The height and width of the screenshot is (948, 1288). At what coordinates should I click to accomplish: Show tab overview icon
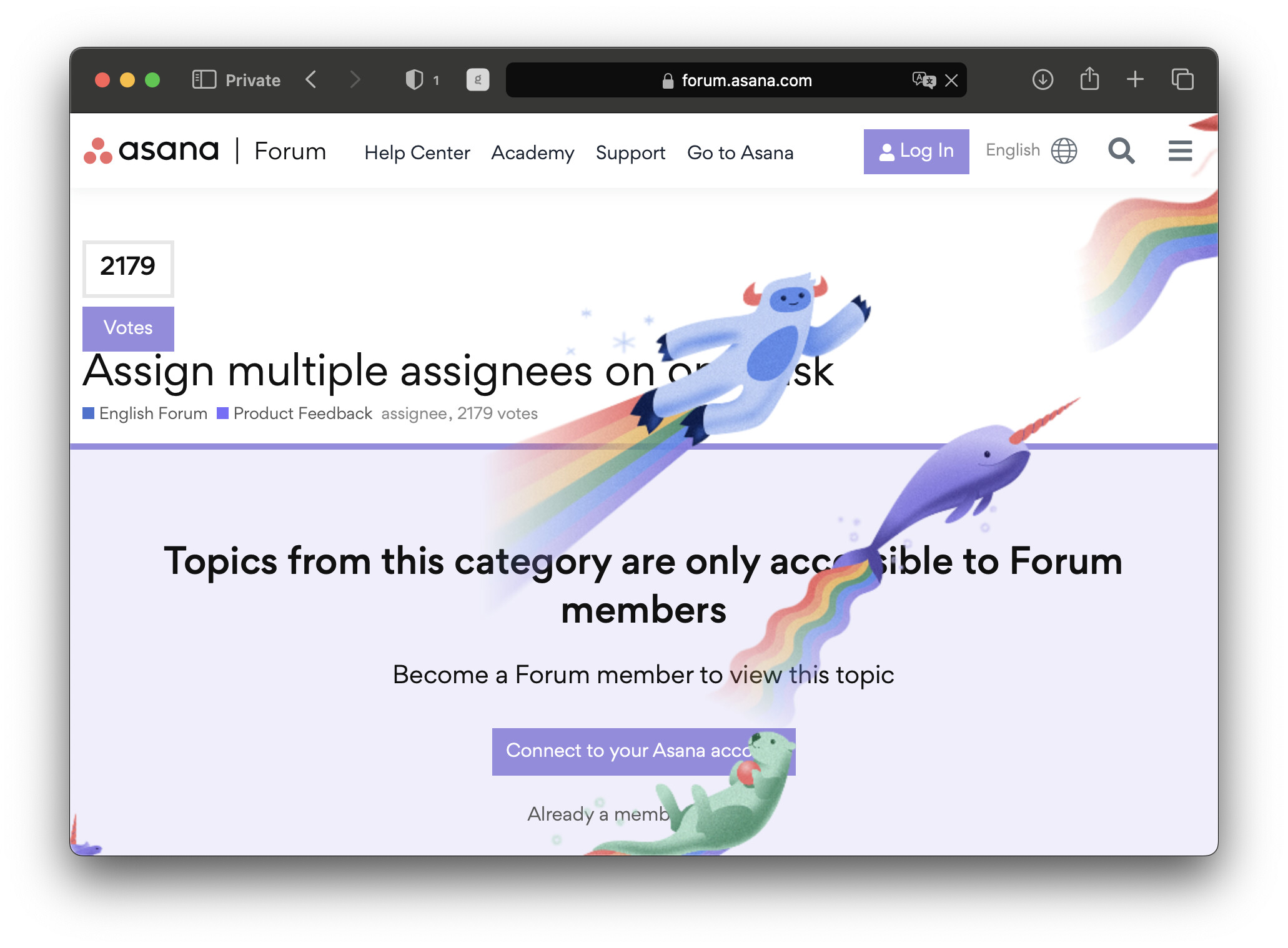(1182, 80)
